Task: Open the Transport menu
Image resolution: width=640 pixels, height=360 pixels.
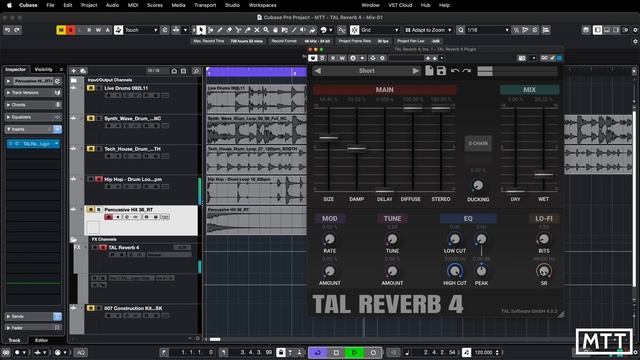Action: [x=205, y=5]
